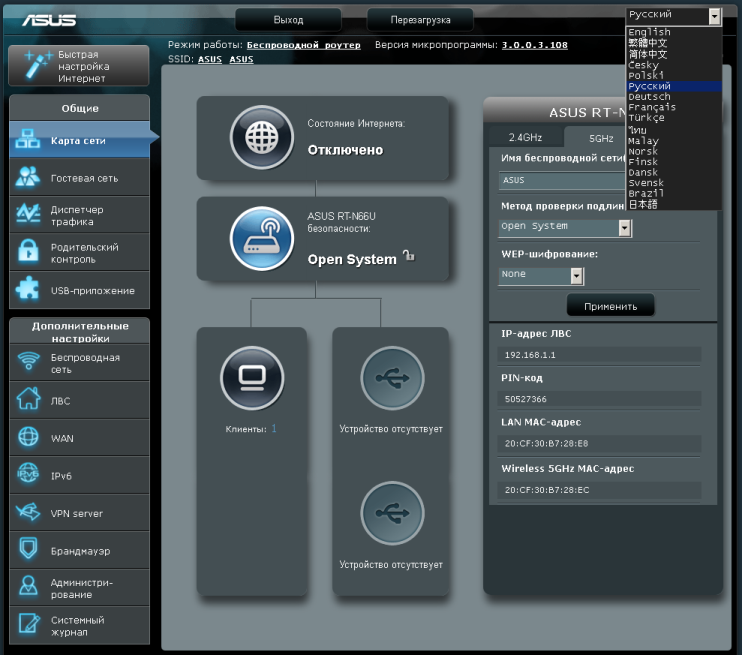Screen dimensions: 742x655
Task: Open Системный журнал menu item
Action: [80, 625]
